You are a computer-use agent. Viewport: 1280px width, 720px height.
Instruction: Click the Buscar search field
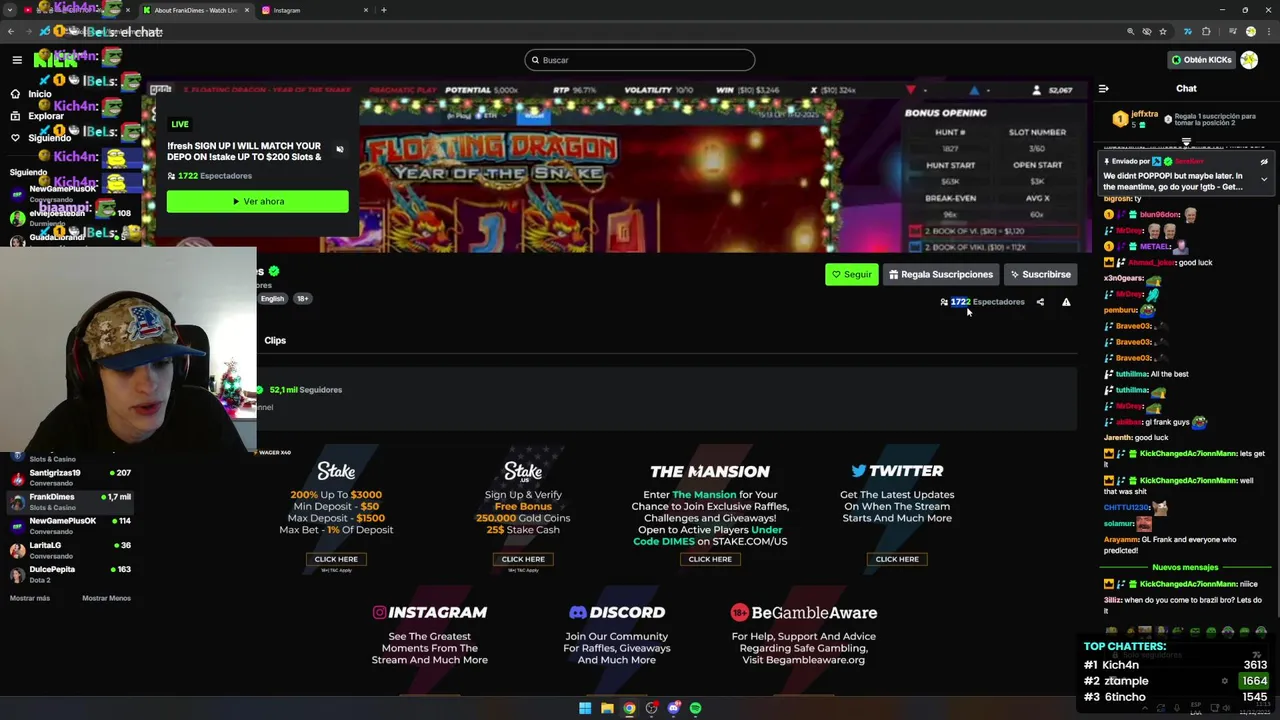pyautogui.click(x=639, y=60)
